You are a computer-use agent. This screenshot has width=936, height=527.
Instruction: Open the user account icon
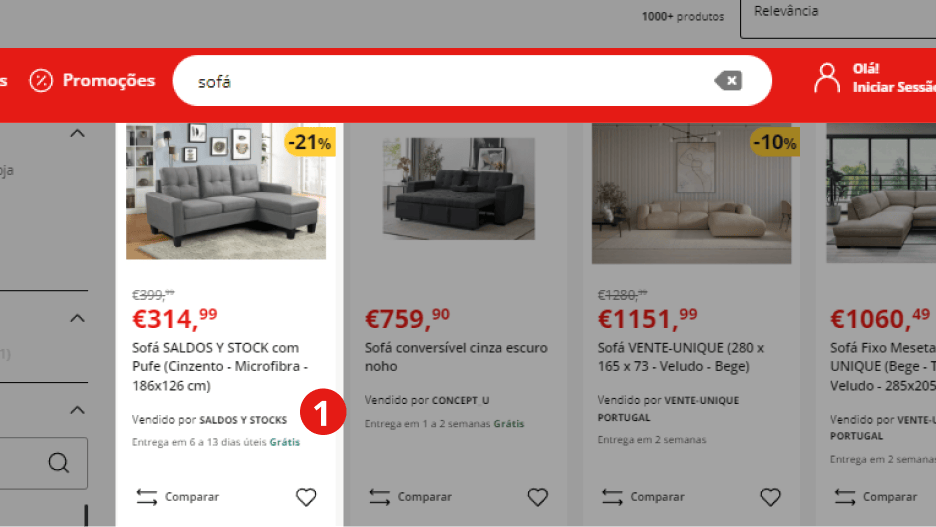pyautogui.click(x=827, y=78)
